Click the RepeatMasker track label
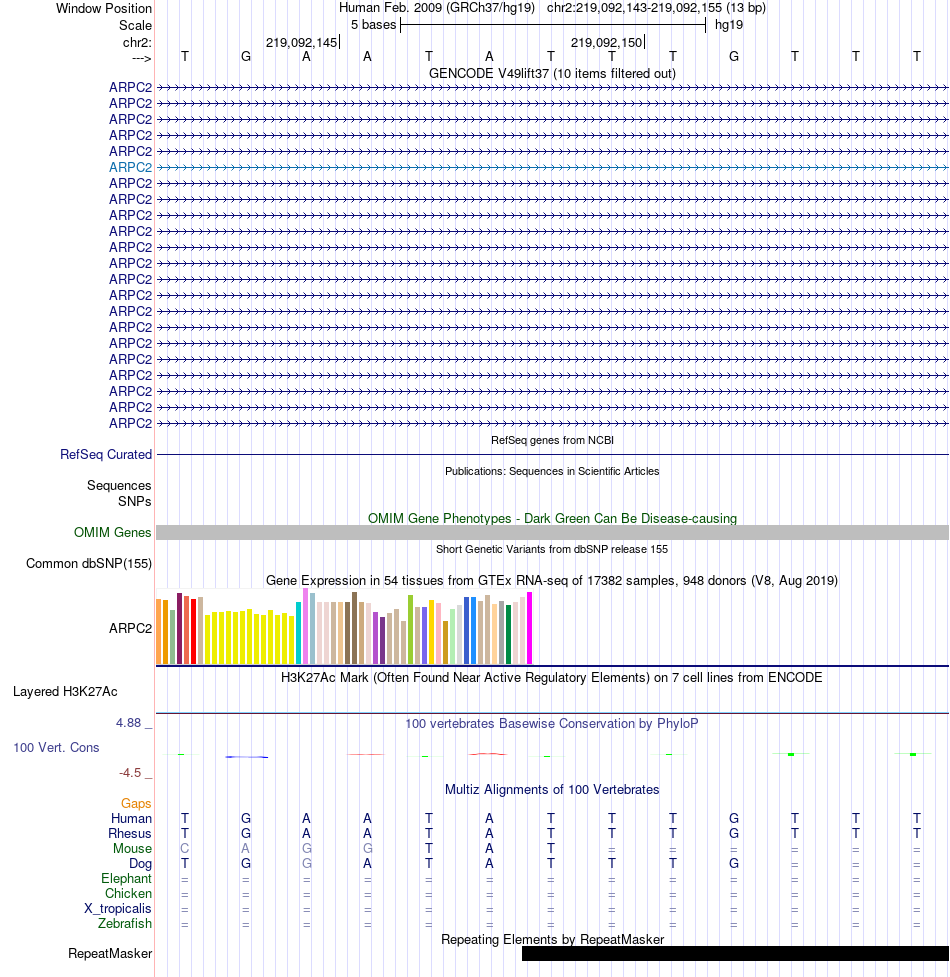950x977 pixels. tap(110, 954)
